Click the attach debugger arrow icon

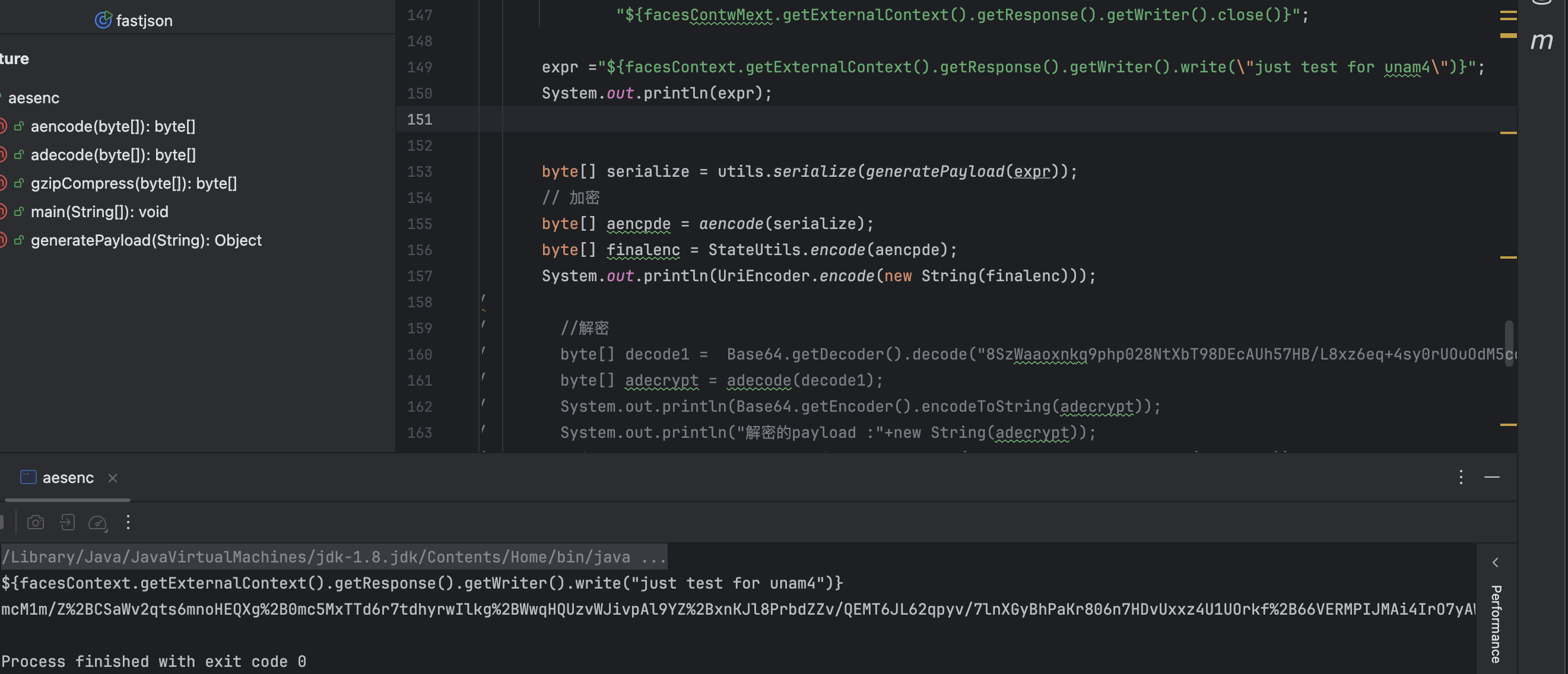point(67,523)
